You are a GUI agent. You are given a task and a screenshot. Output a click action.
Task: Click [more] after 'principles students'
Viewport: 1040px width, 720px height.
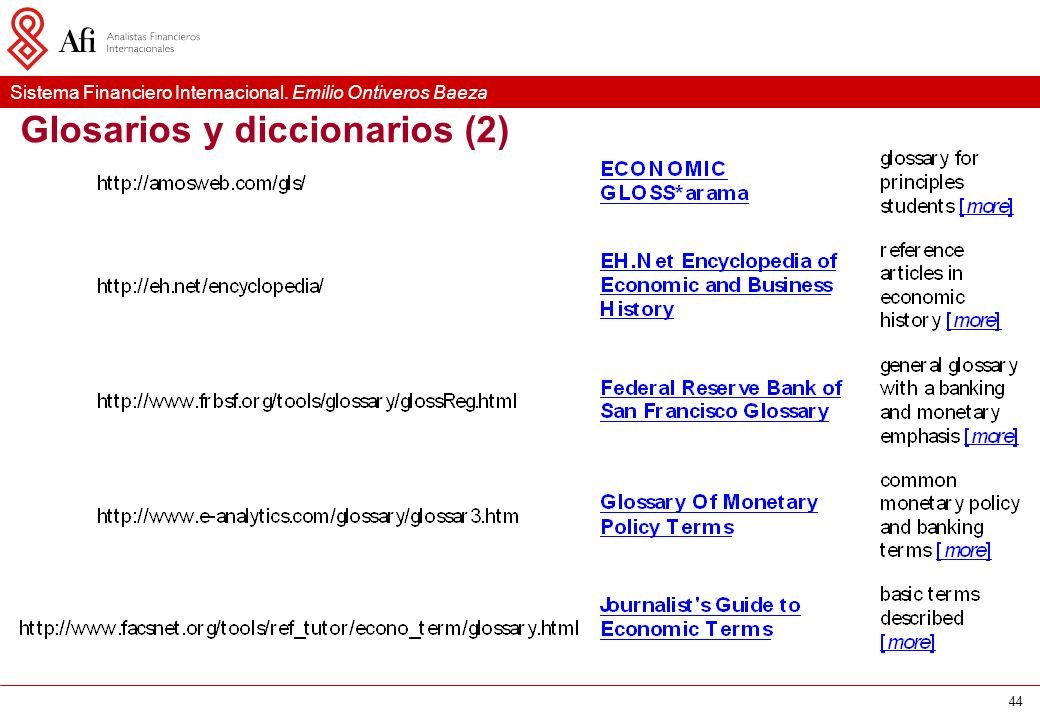pyautogui.click(x=986, y=206)
